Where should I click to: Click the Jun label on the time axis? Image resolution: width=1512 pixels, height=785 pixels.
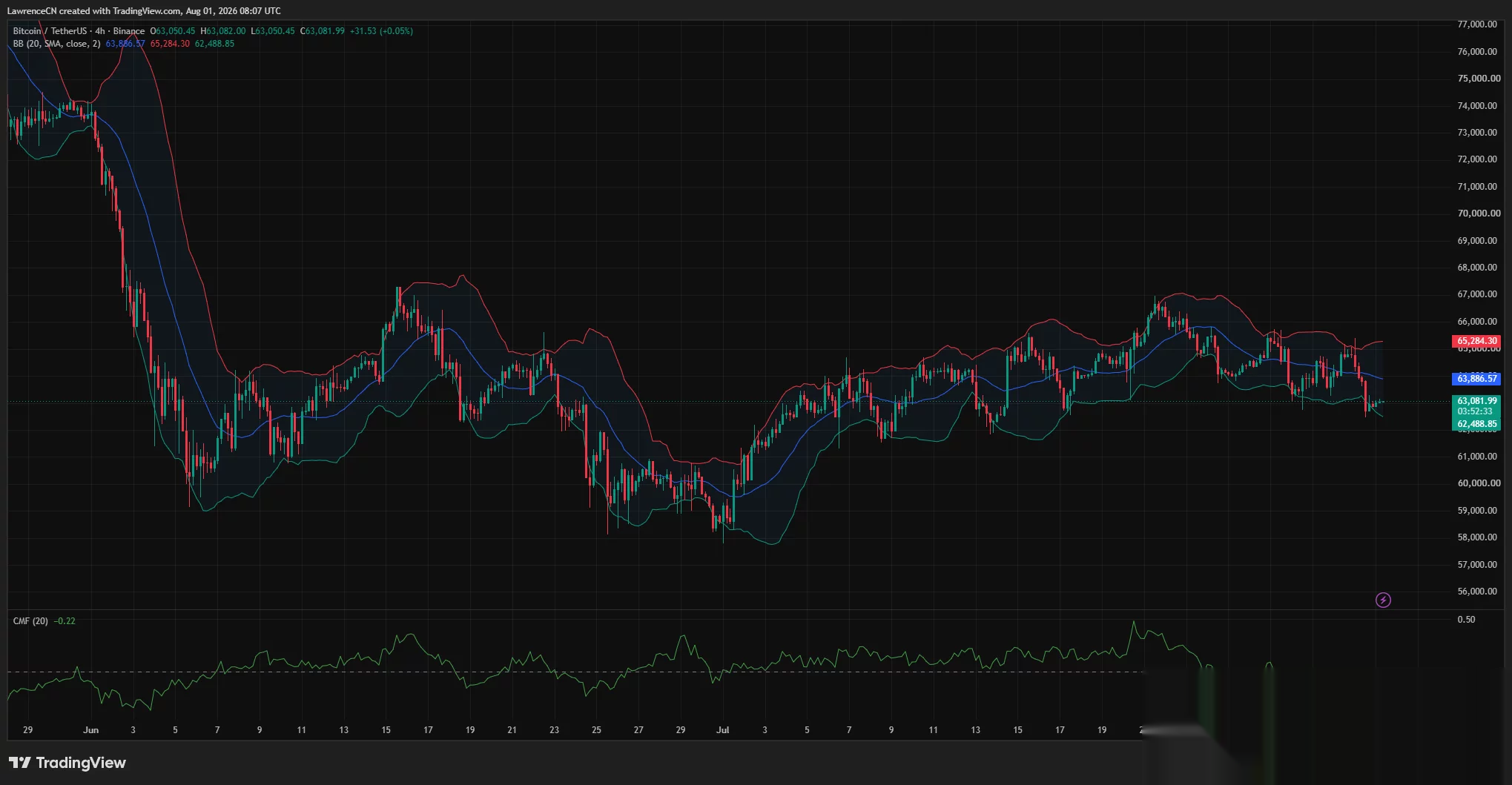click(90, 730)
